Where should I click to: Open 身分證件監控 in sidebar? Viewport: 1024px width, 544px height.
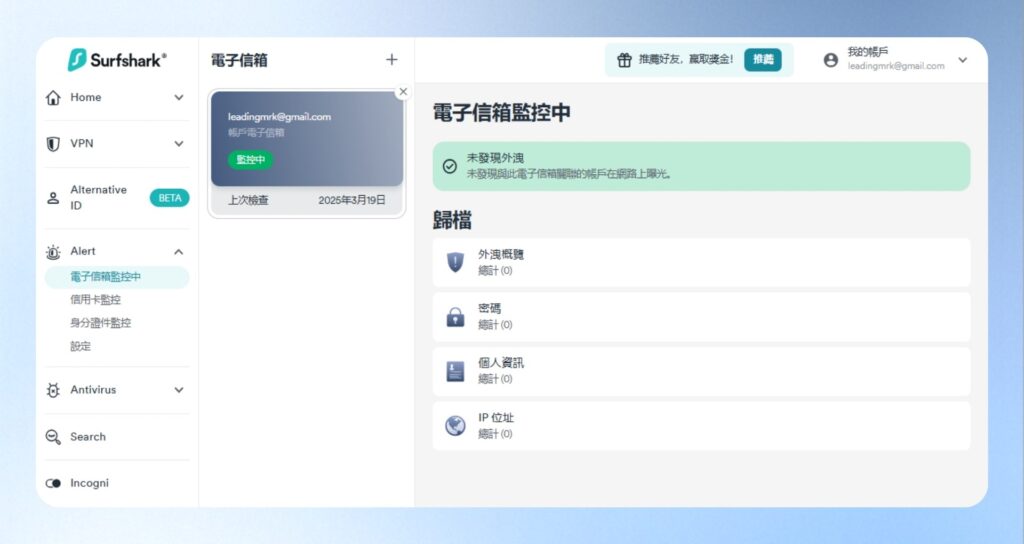[101, 323]
